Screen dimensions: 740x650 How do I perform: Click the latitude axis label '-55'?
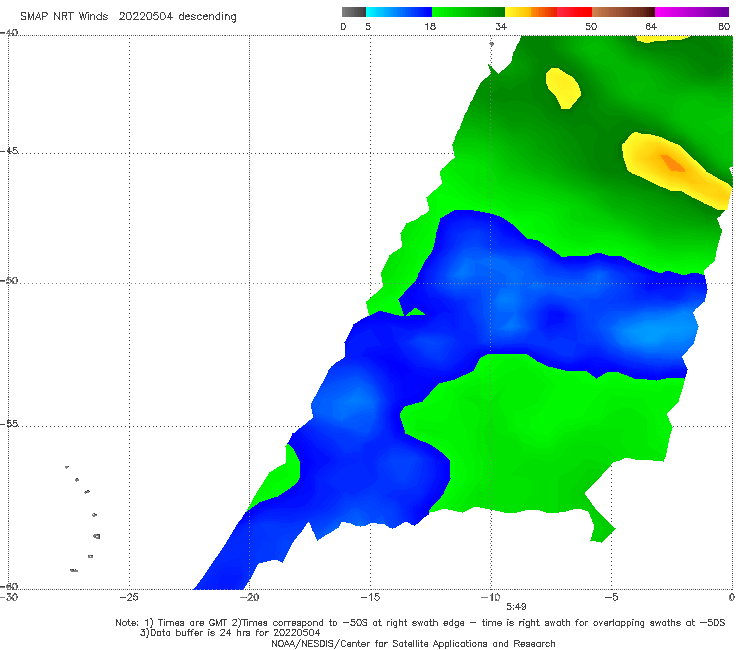click(9, 424)
